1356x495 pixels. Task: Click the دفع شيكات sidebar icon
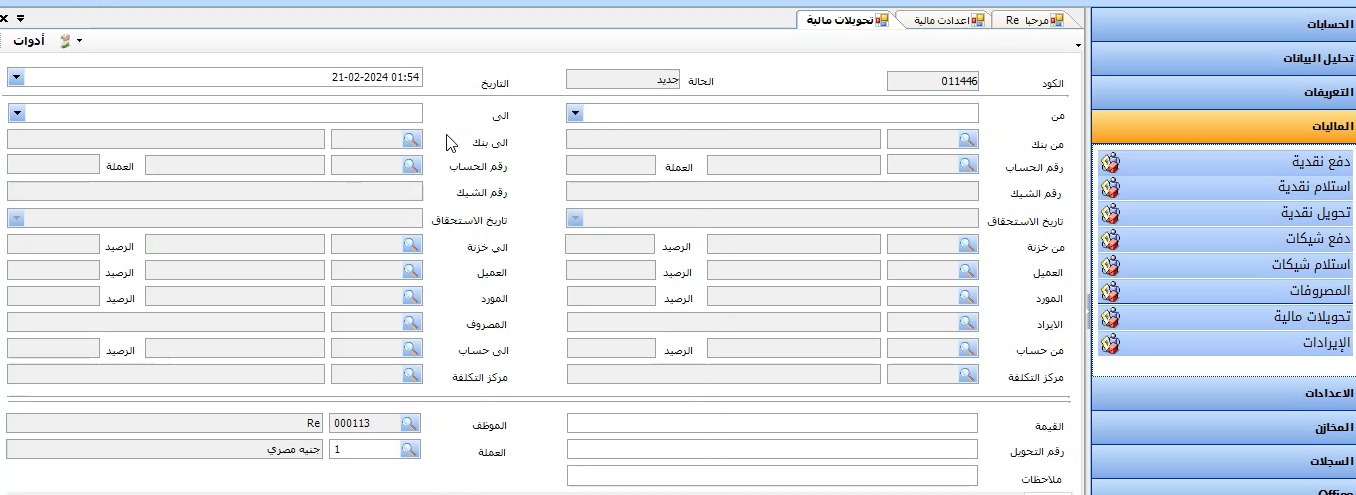point(1109,240)
